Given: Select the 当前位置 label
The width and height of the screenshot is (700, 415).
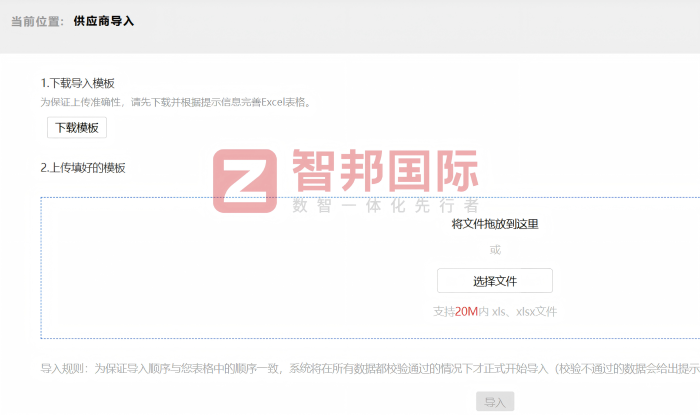Looking at the screenshot, I should [38, 21].
